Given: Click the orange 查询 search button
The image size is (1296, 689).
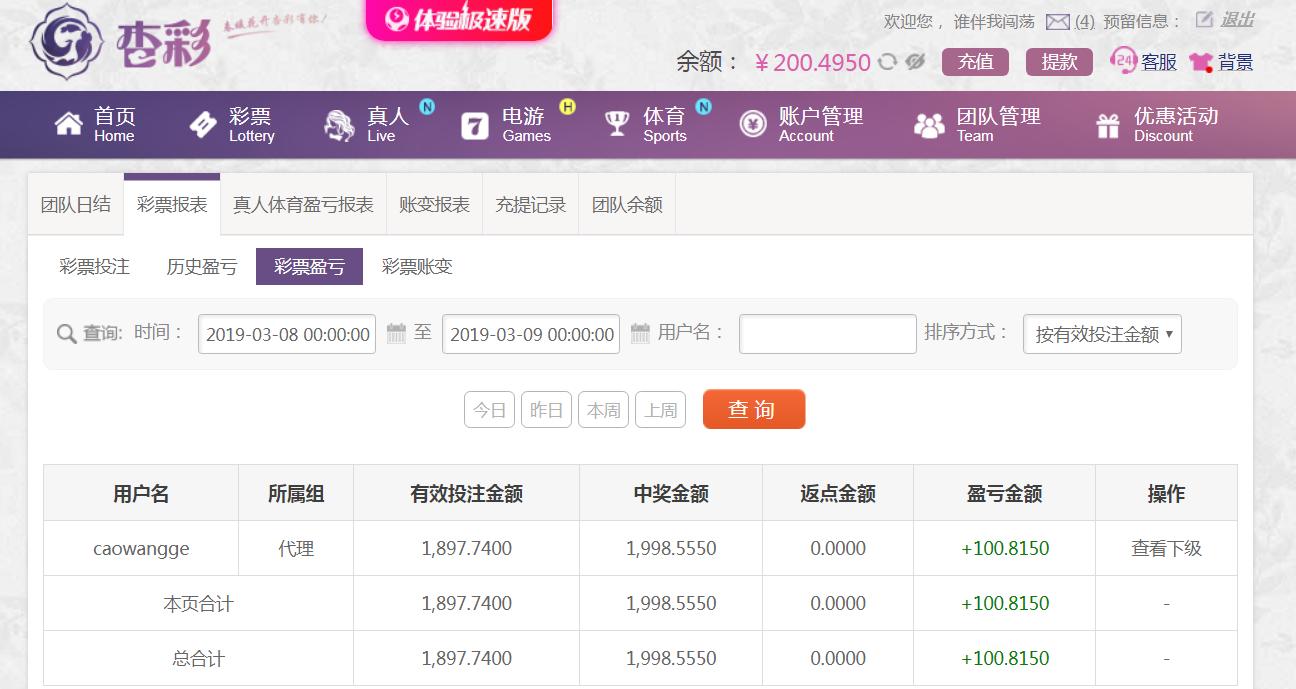Looking at the screenshot, I should coord(754,409).
